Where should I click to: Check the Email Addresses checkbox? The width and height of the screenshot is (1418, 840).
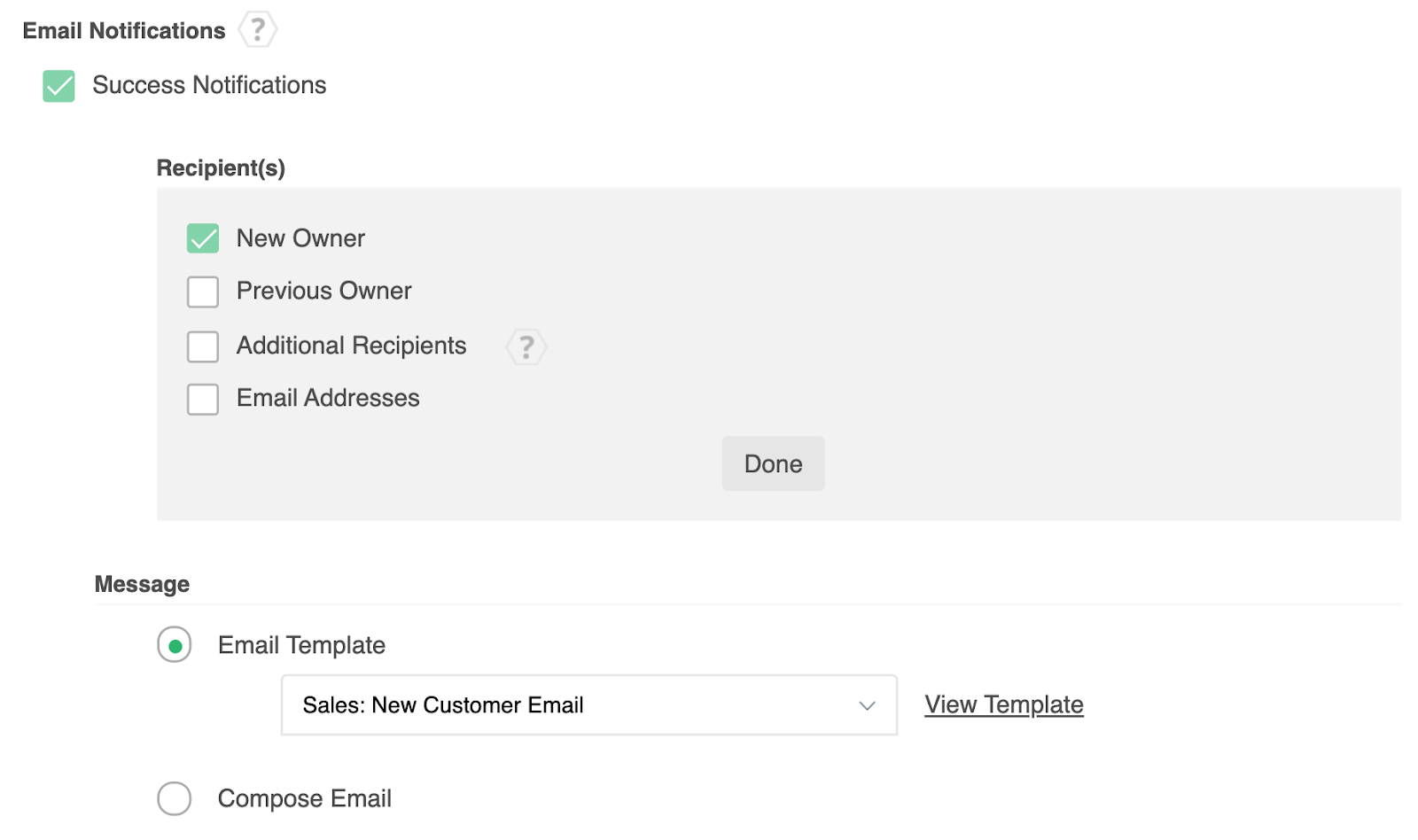click(203, 399)
